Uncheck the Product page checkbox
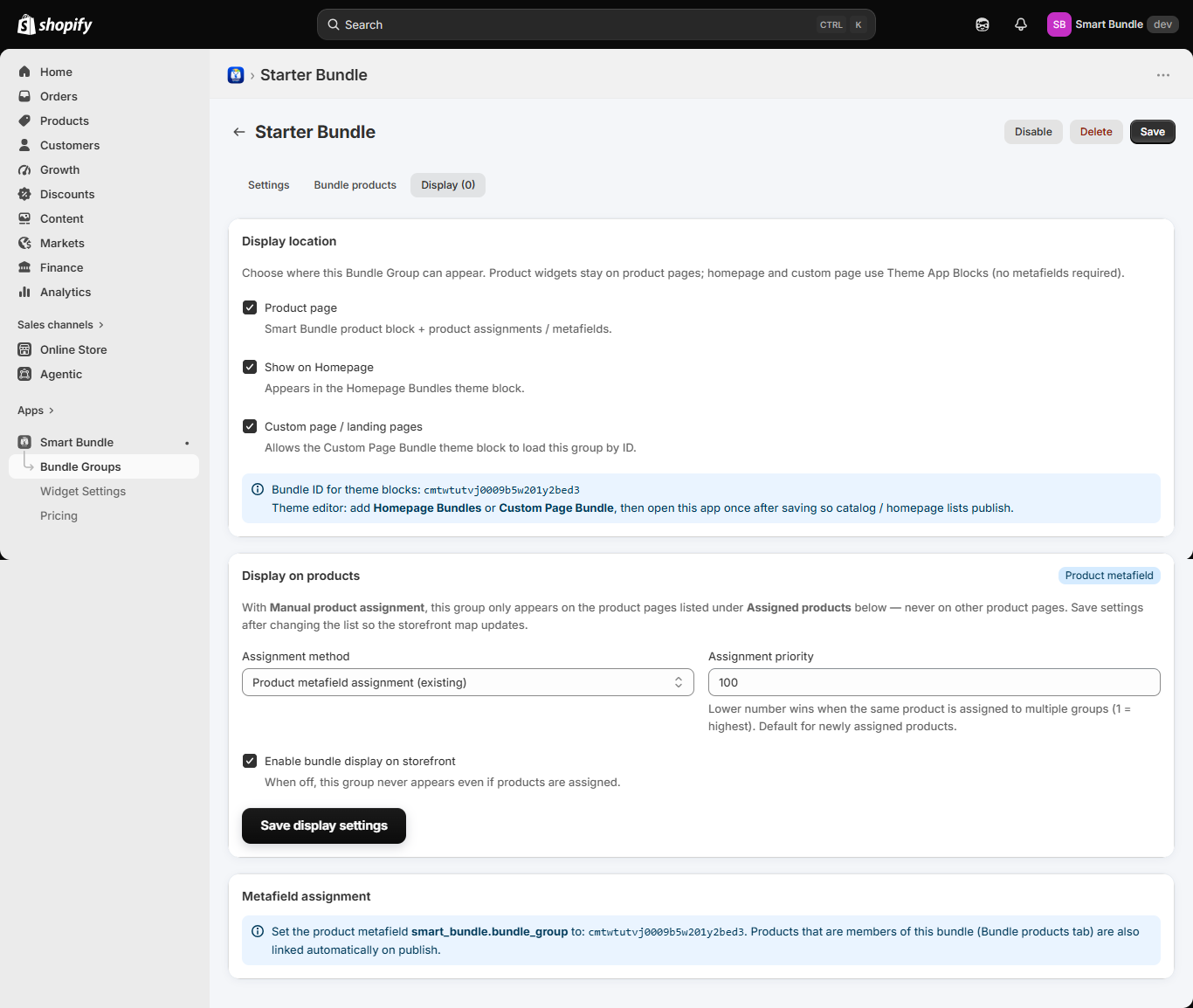Image resolution: width=1193 pixels, height=1008 pixels. tap(250, 307)
